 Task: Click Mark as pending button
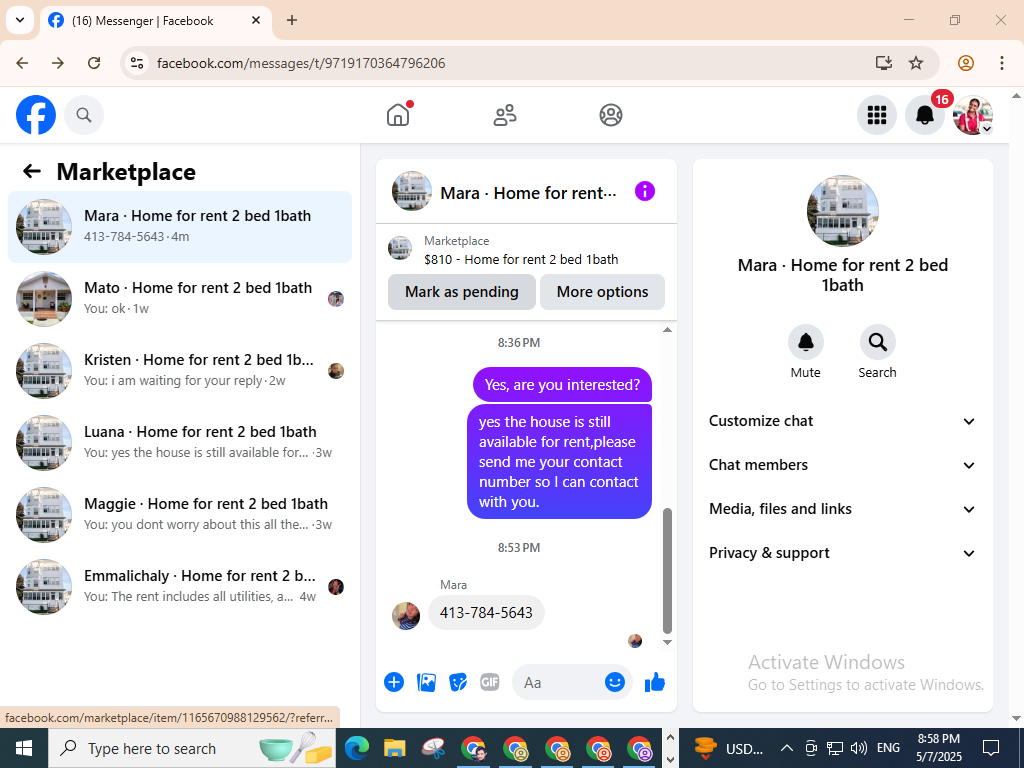point(462,292)
